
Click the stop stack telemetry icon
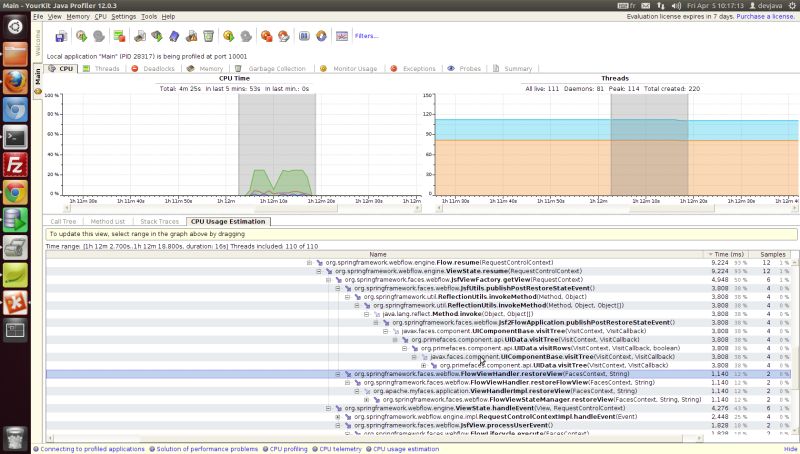click(x=119, y=36)
